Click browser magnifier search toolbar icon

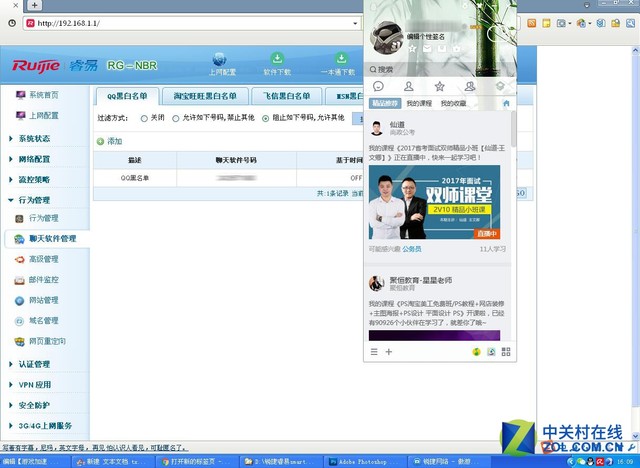[x=631, y=23]
